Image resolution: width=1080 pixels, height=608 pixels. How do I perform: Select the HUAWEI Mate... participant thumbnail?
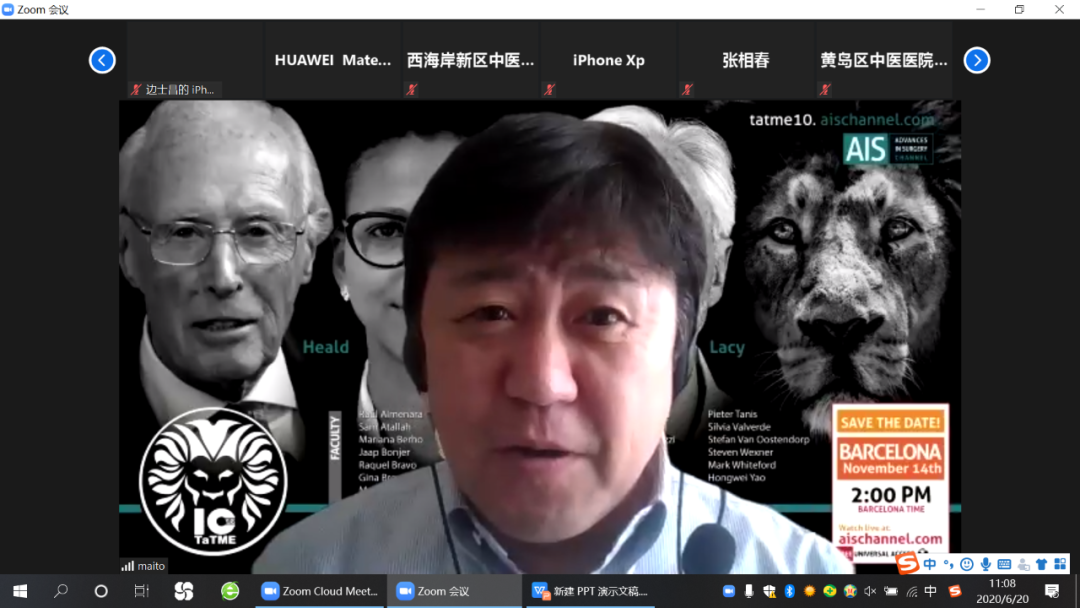coord(333,60)
